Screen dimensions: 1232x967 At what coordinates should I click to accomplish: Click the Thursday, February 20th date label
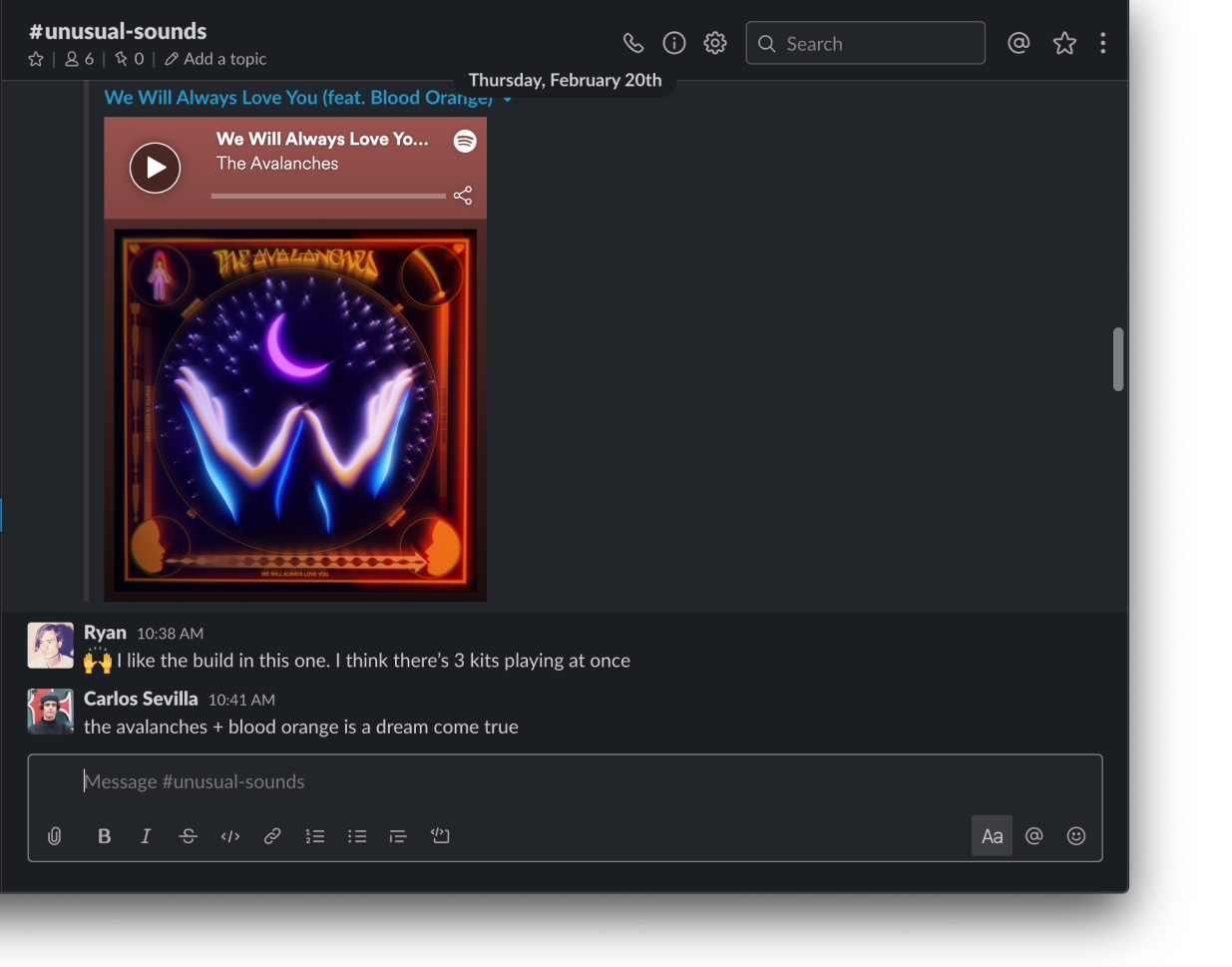pyautogui.click(x=566, y=80)
